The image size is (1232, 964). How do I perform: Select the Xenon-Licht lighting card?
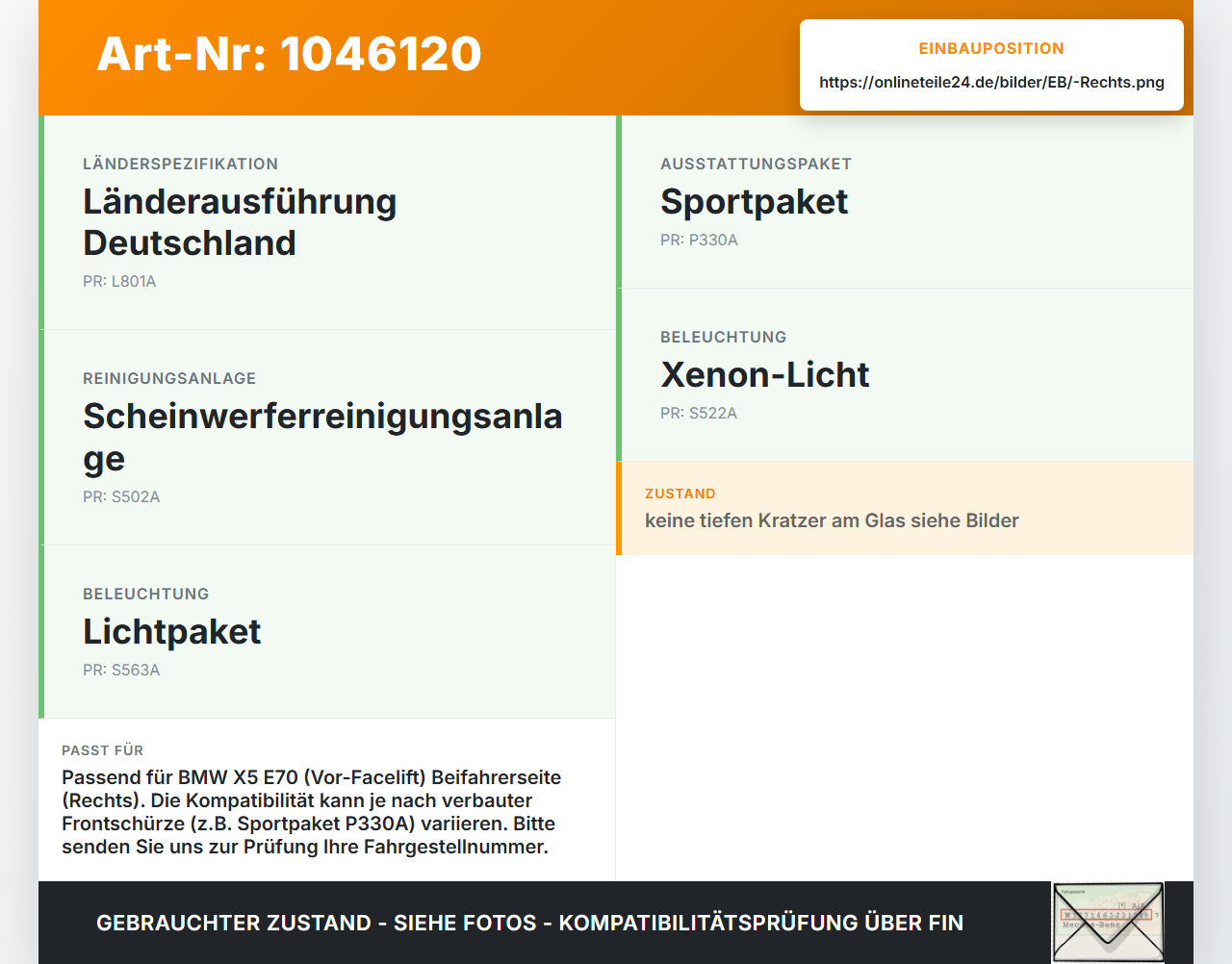905,375
